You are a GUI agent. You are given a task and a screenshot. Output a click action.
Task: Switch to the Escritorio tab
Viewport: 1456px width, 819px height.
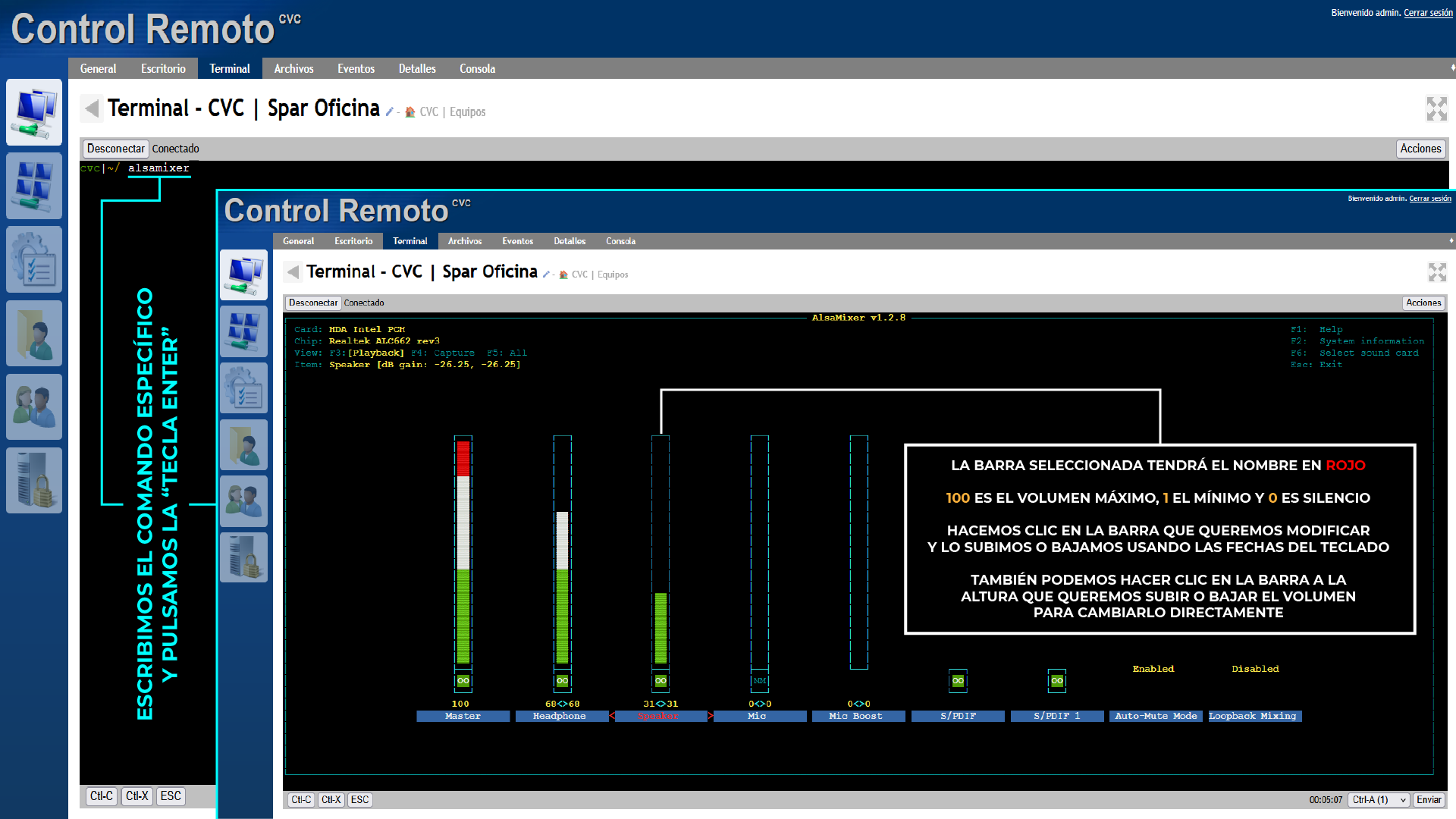(163, 69)
